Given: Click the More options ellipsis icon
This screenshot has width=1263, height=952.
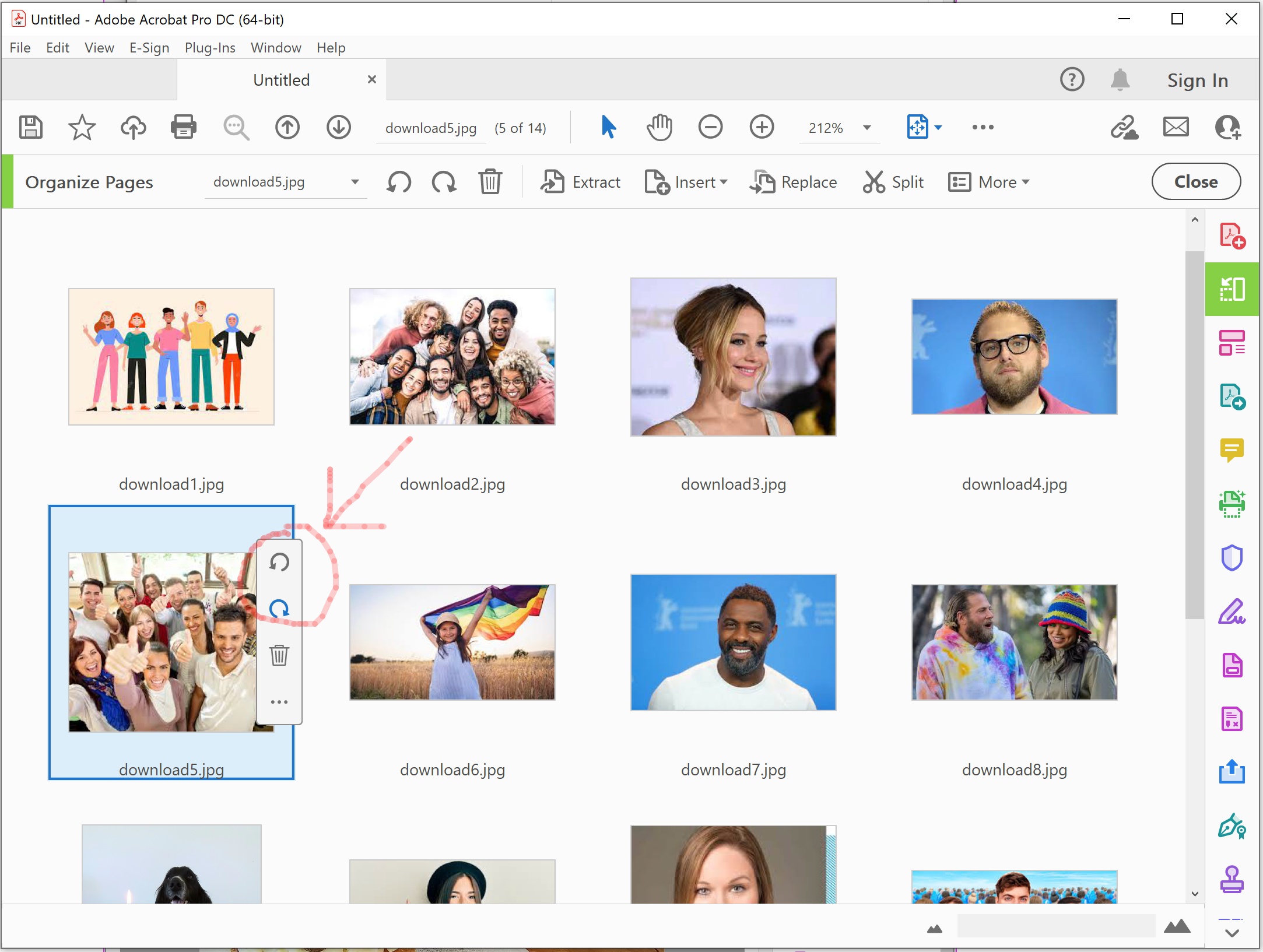Looking at the screenshot, I should point(280,700).
